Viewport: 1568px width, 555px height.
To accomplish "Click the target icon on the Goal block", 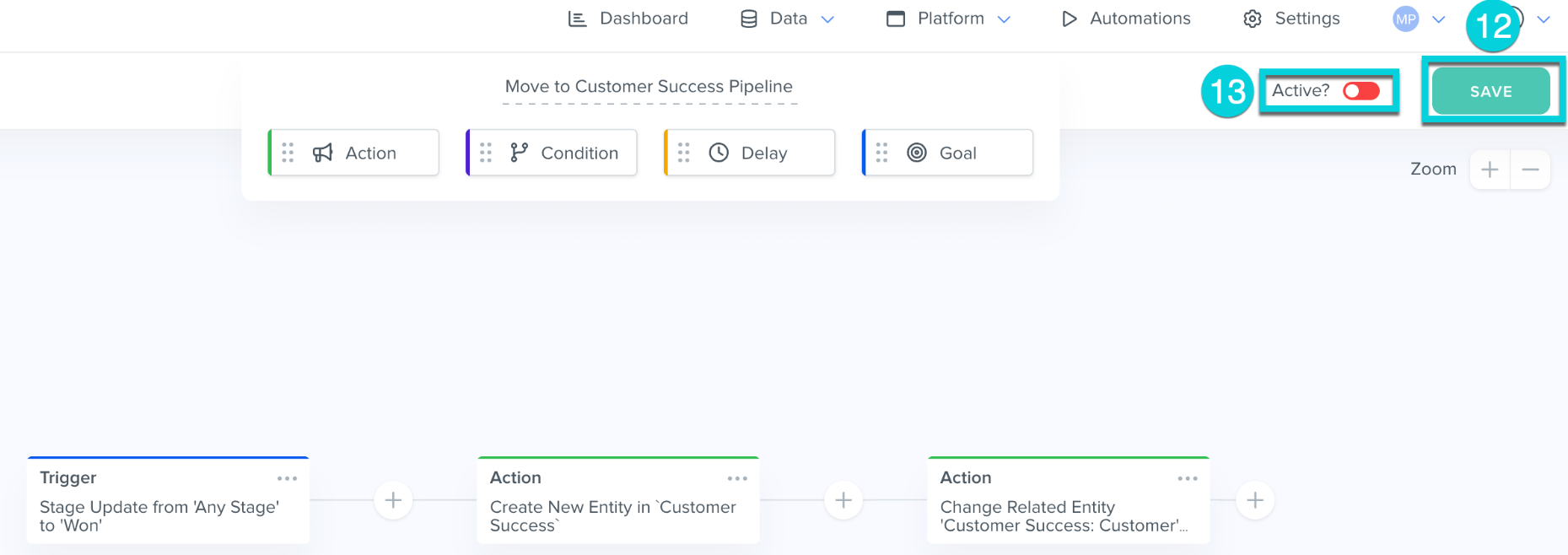I will [x=916, y=153].
